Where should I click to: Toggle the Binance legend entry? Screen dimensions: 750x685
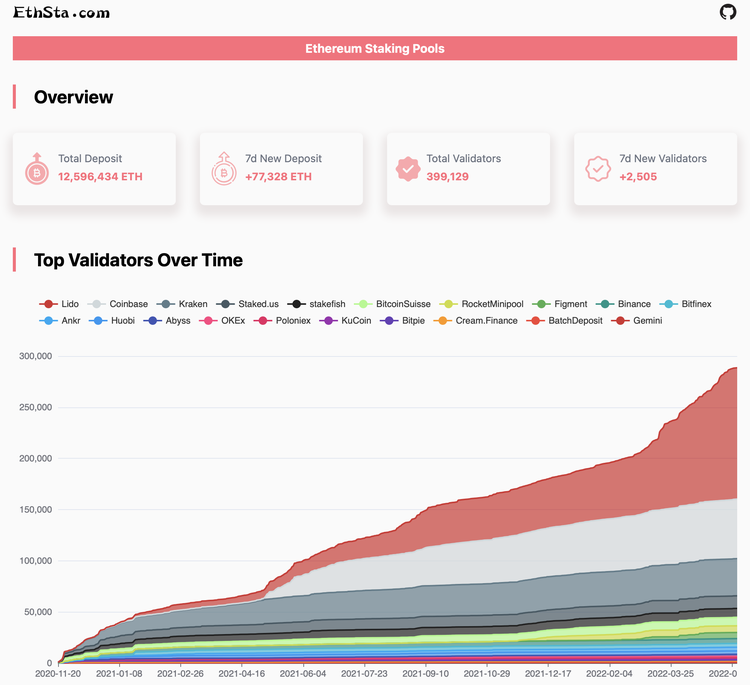pyautogui.click(x=623, y=304)
